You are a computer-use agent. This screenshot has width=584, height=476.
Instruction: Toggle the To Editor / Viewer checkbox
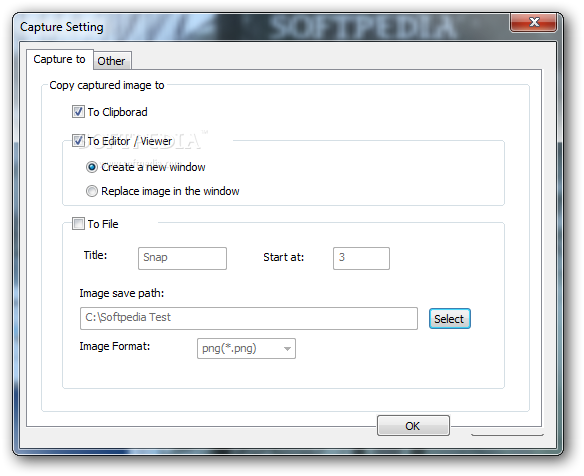point(78,141)
